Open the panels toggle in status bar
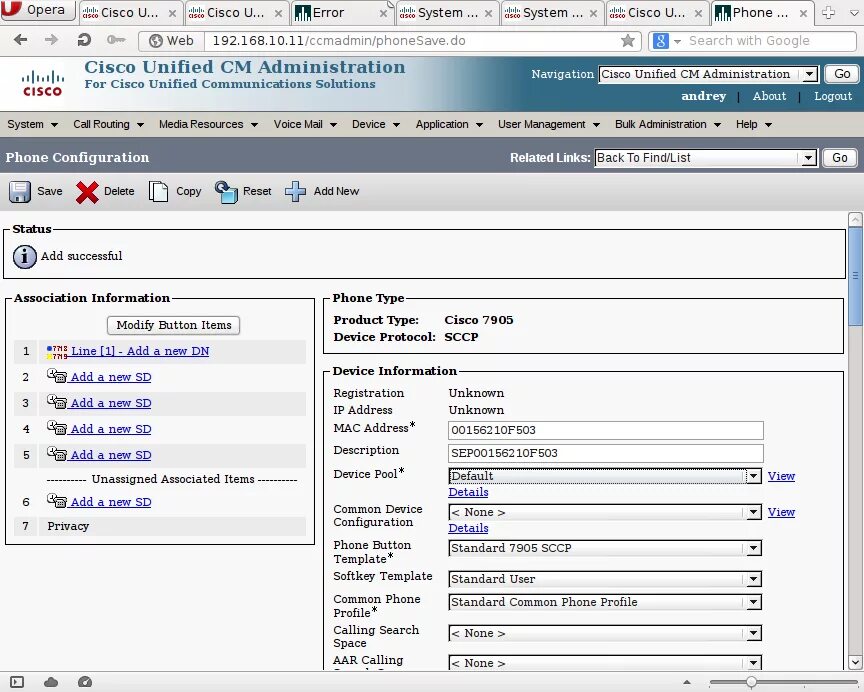 tap(17, 683)
